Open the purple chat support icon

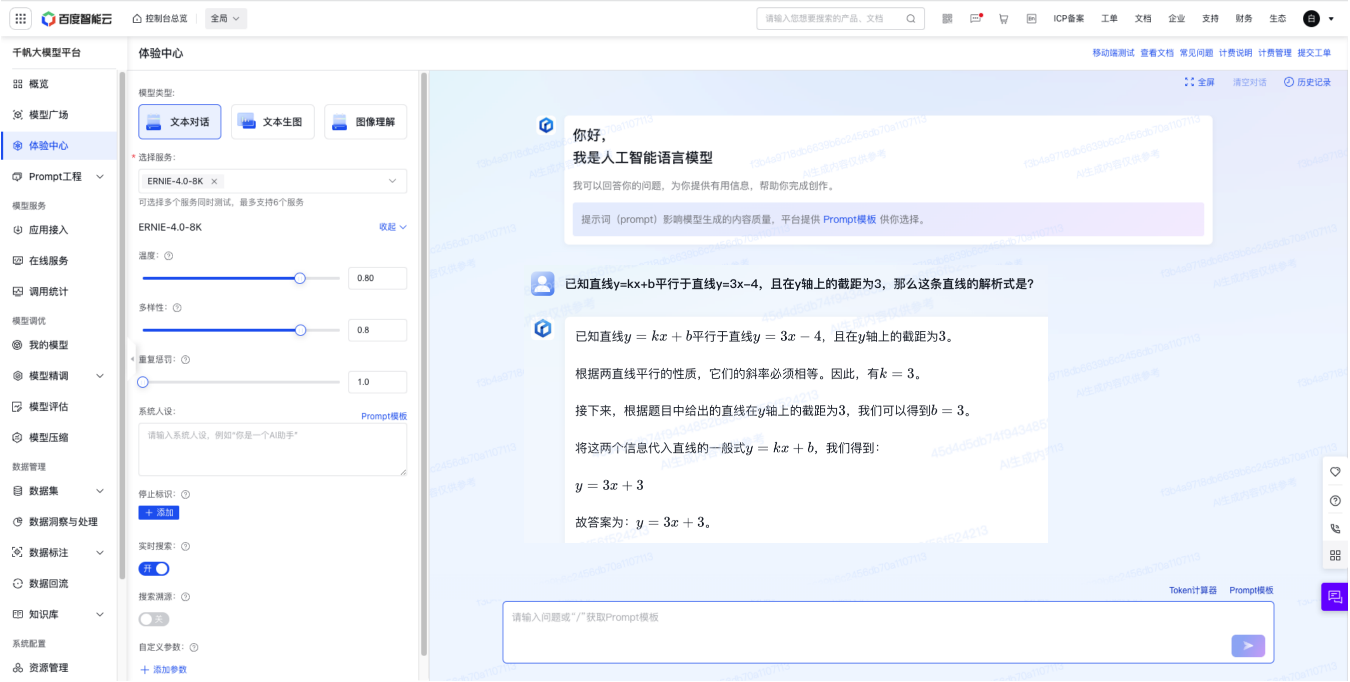pyautogui.click(x=1335, y=597)
